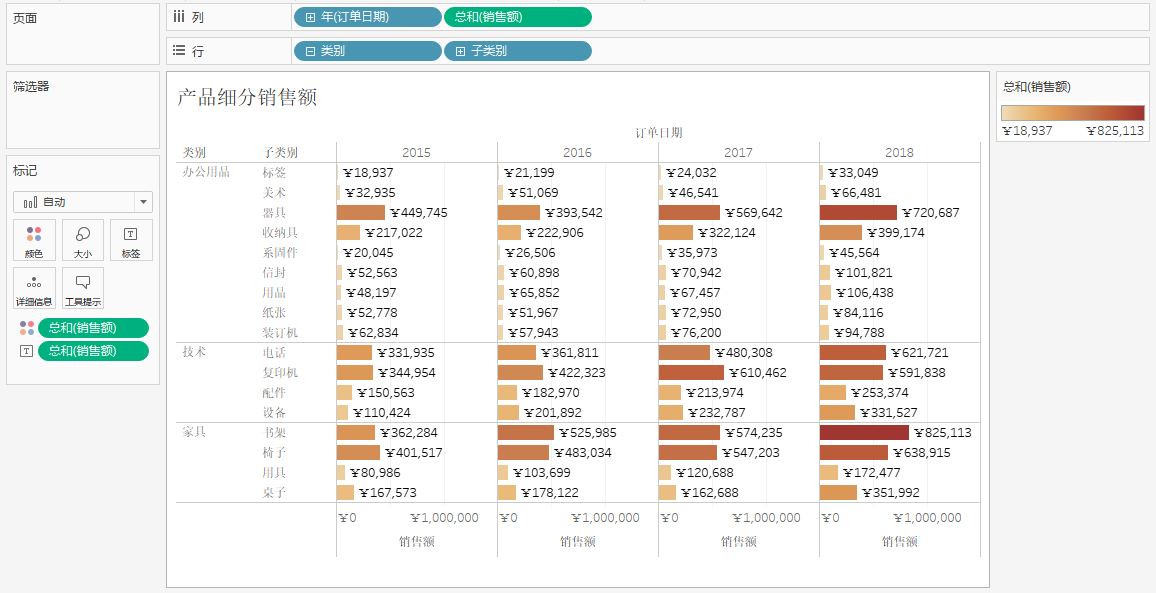1156x593 pixels.
Task: Expand the 年(订单日期) pill plus sign
Action: (x=310, y=17)
